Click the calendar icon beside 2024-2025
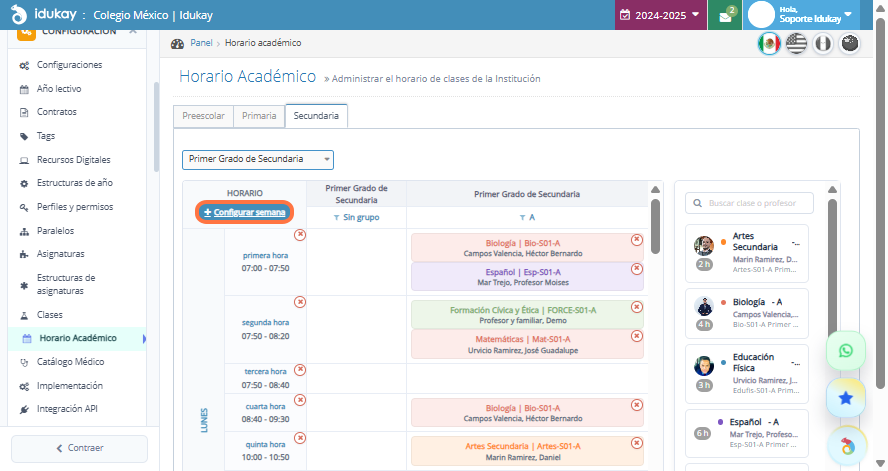The image size is (888, 471). tap(625, 15)
